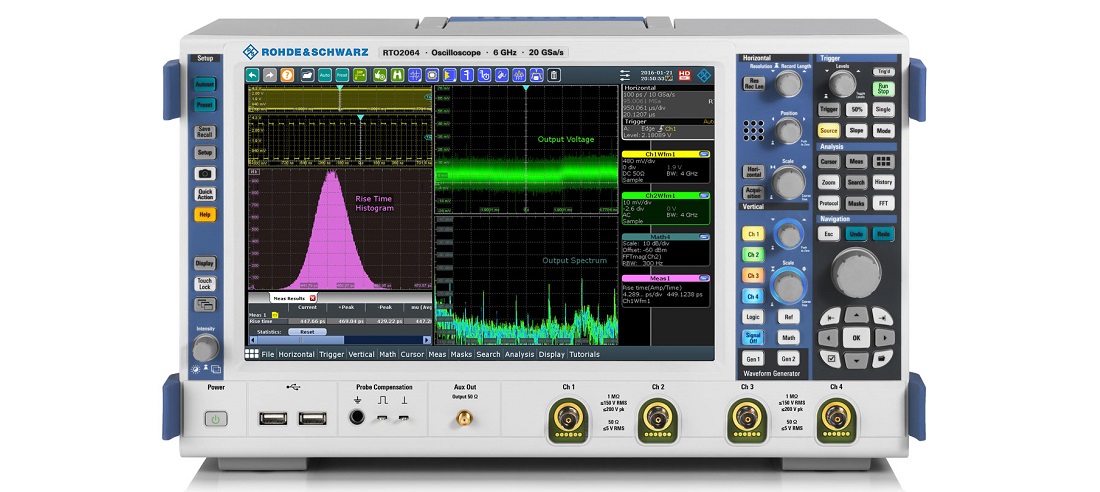
Task: Push the Quick Action button
Action: click(x=205, y=194)
